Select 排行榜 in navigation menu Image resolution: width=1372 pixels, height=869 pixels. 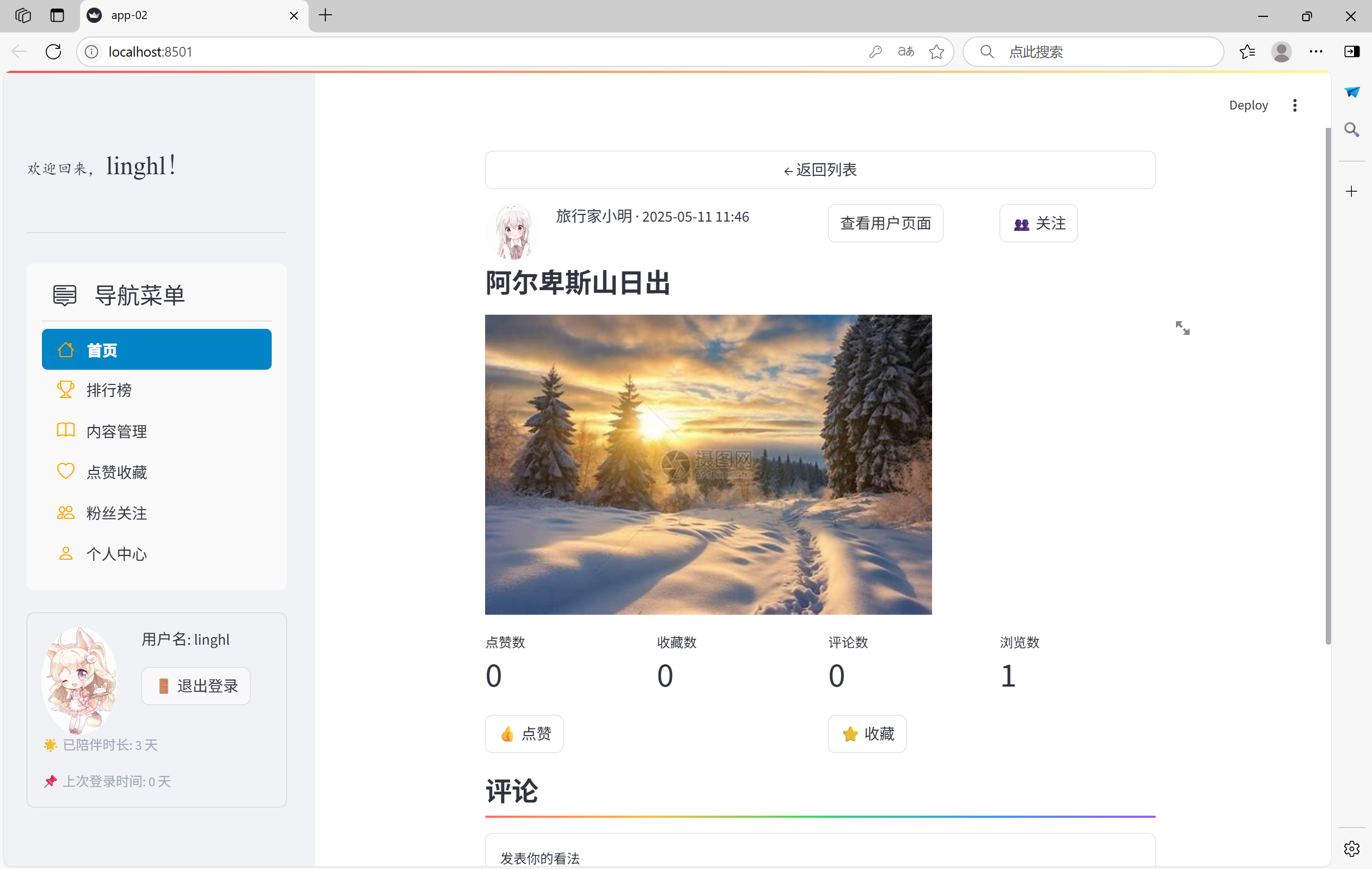point(108,390)
